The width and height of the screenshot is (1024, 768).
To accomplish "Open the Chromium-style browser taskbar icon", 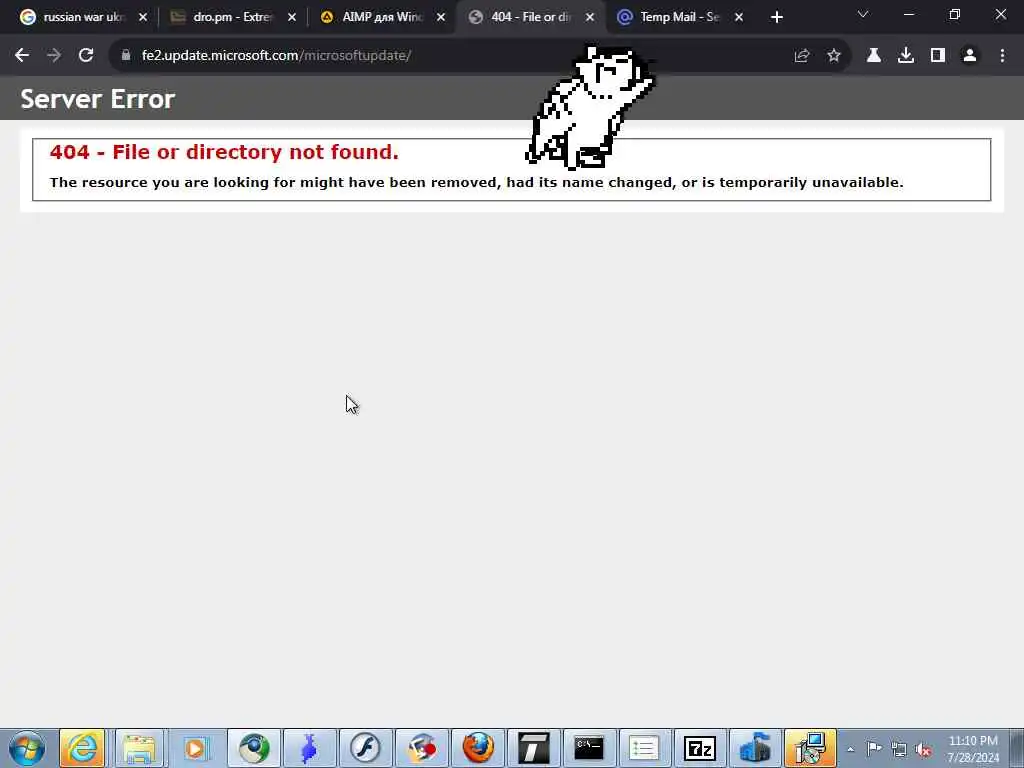I will click(253, 748).
